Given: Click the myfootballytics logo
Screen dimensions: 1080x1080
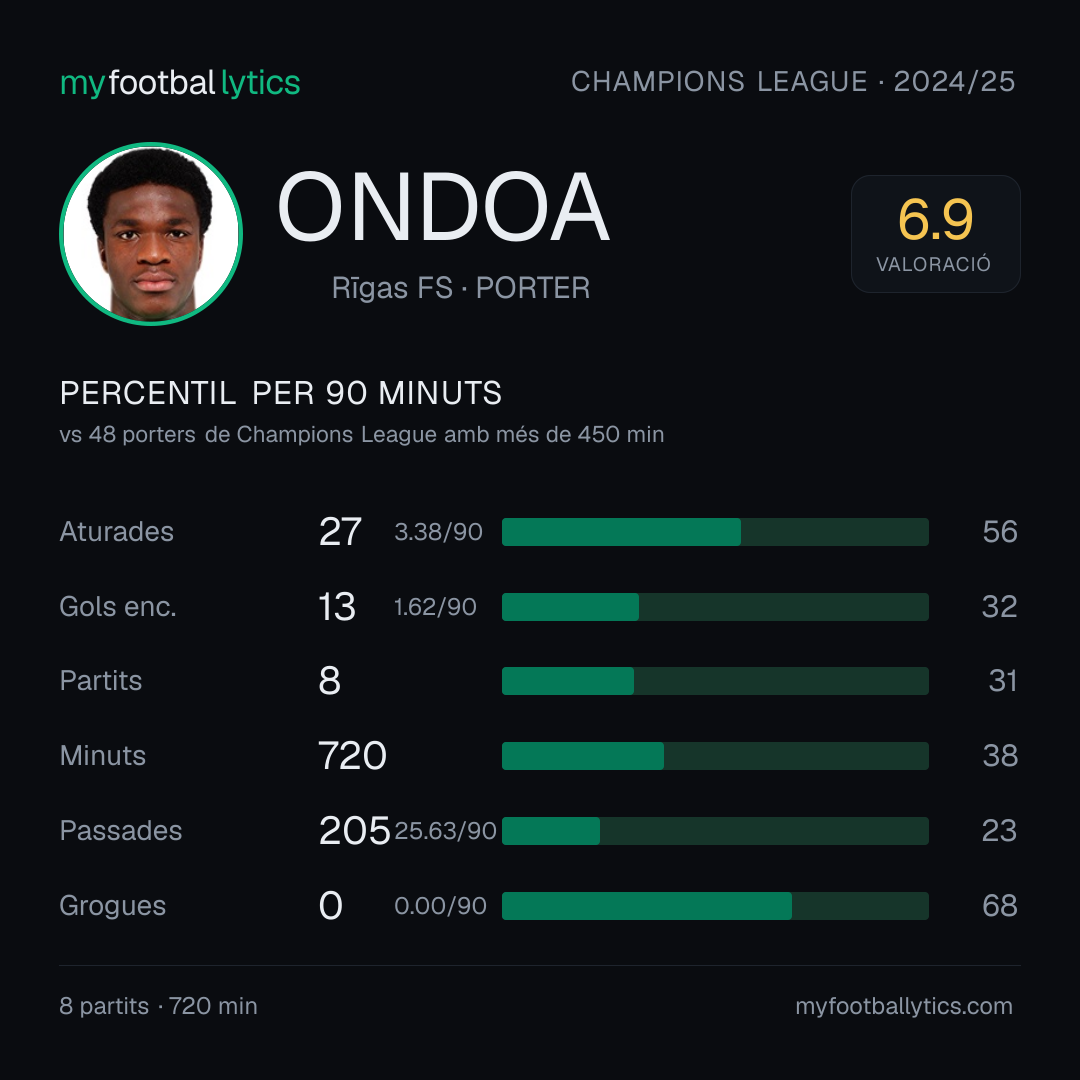Looking at the screenshot, I should 180,83.
